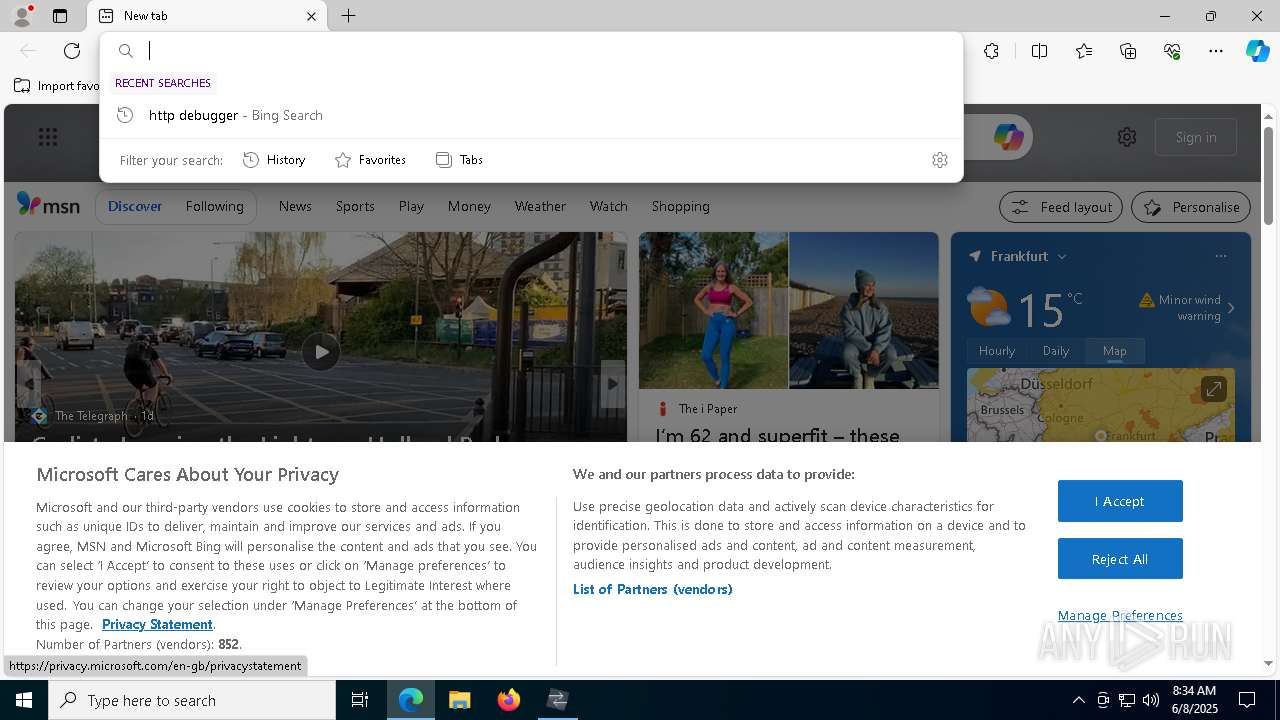Filter search by Tabs
This screenshot has height=720, width=1280.
tap(460, 160)
